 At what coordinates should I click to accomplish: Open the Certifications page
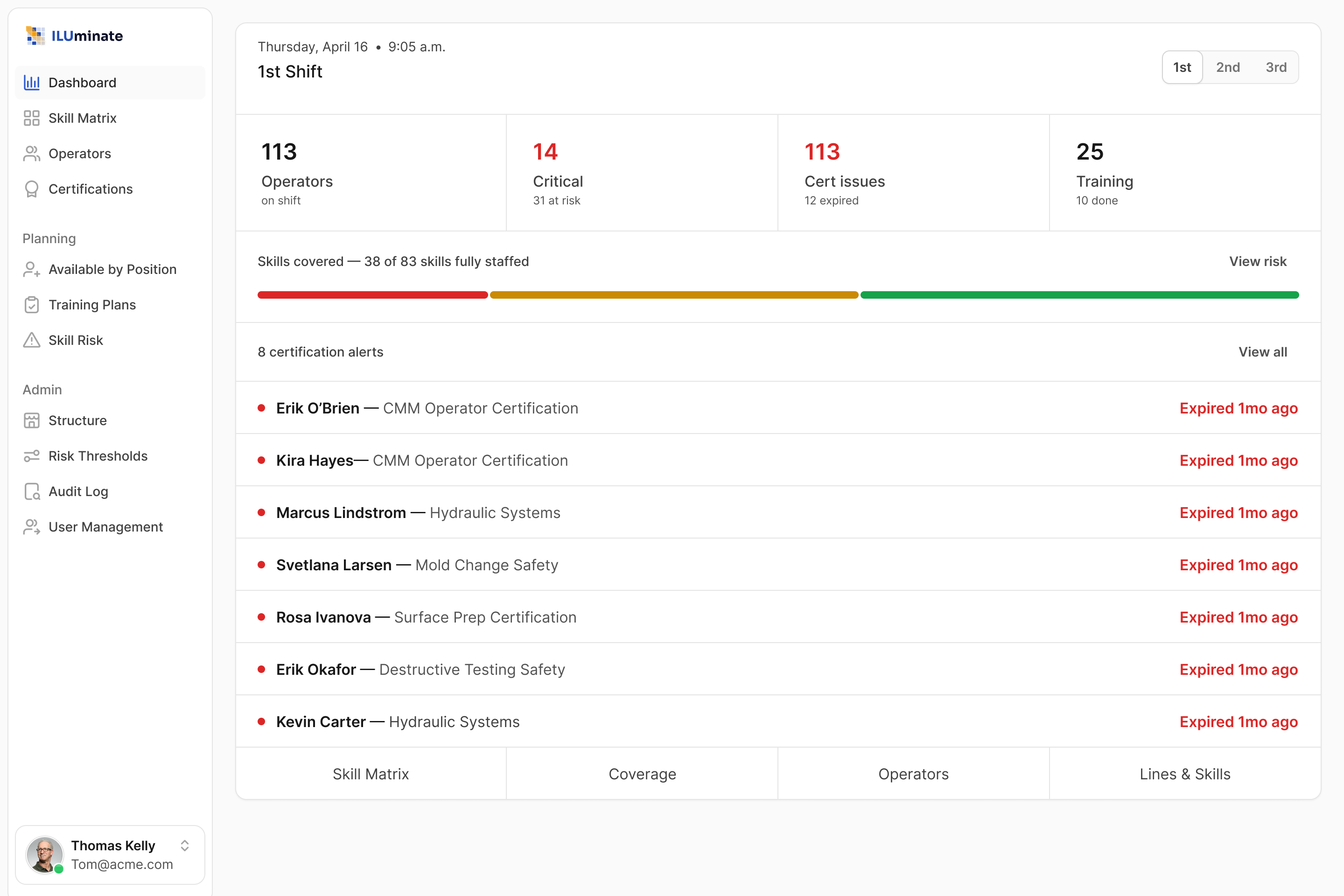point(110,189)
